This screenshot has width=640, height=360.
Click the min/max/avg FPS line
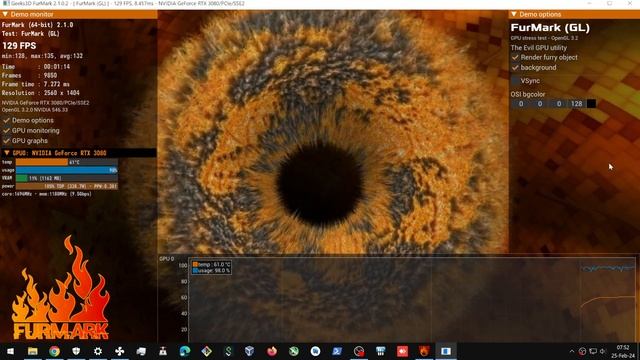(42, 56)
